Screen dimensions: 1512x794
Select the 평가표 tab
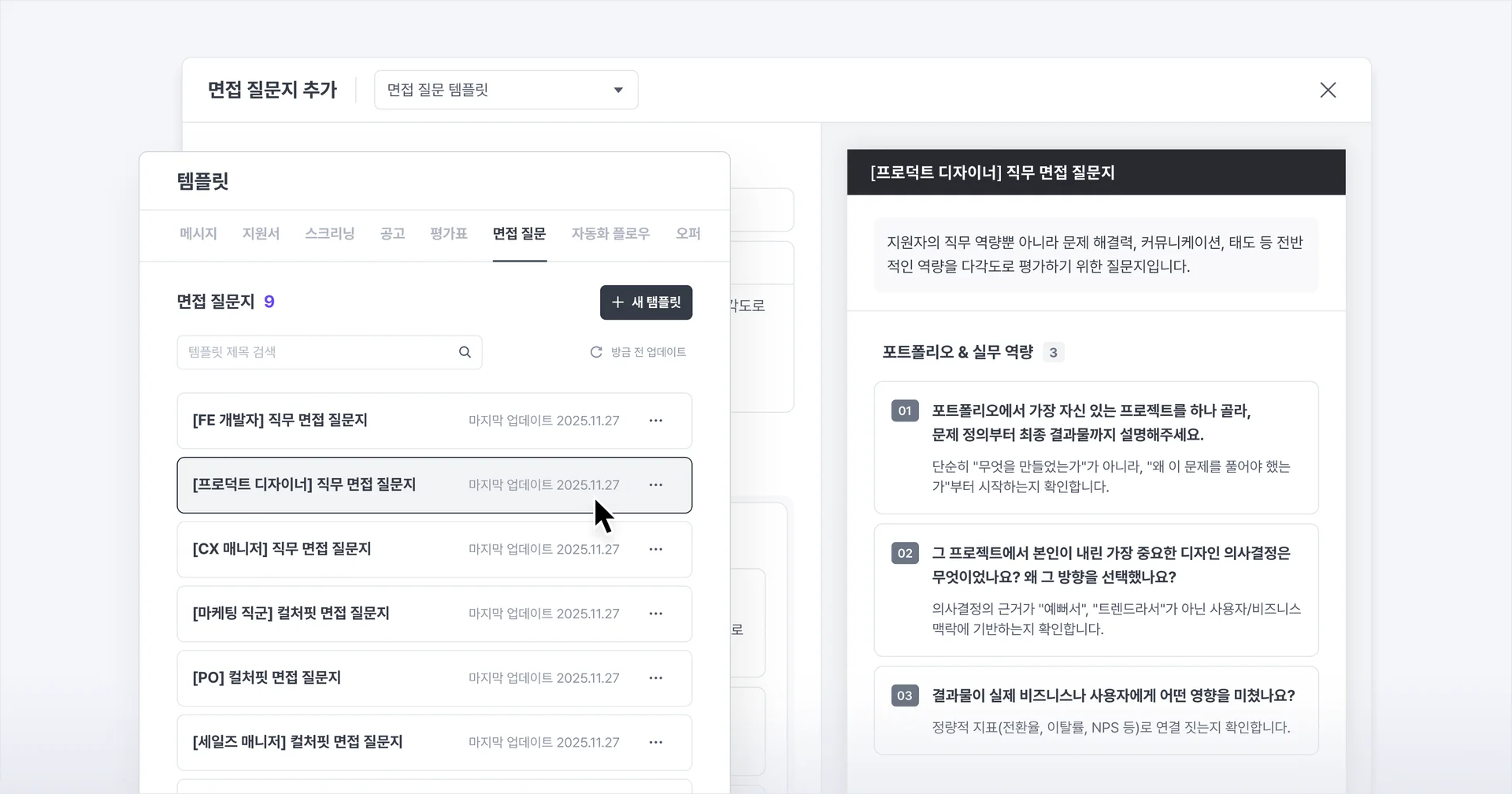pyautogui.click(x=448, y=233)
